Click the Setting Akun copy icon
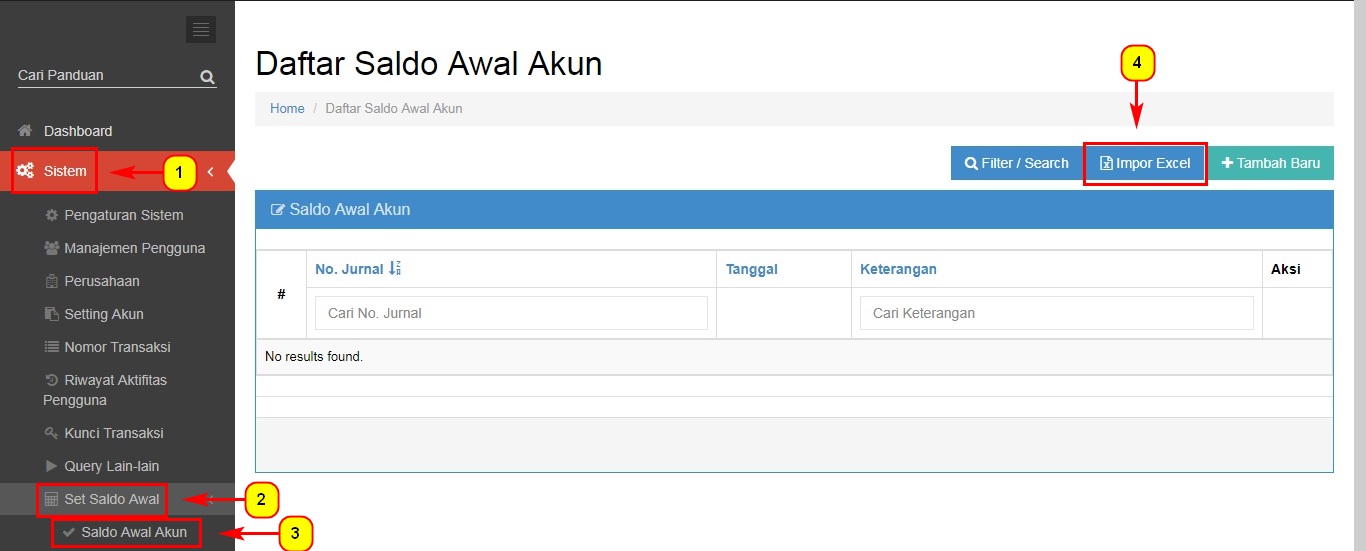Screen dimensions: 1366x551 (x=52, y=314)
